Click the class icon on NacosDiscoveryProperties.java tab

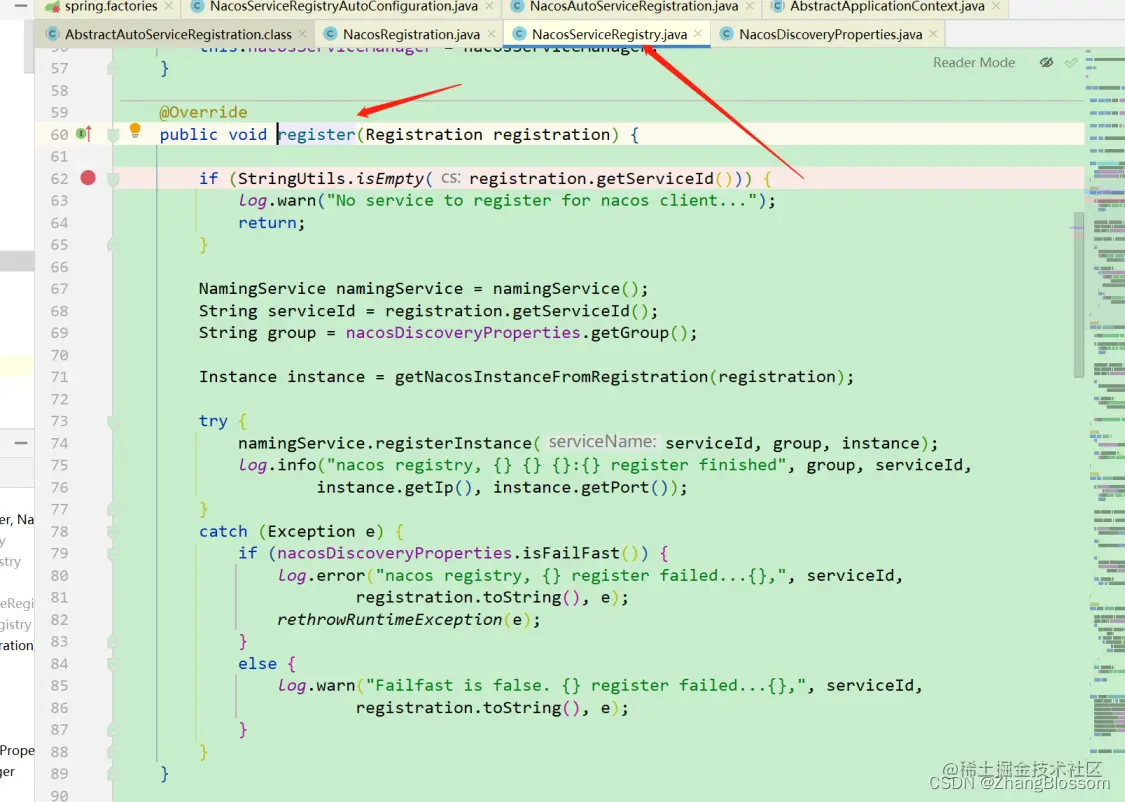coord(726,34)
